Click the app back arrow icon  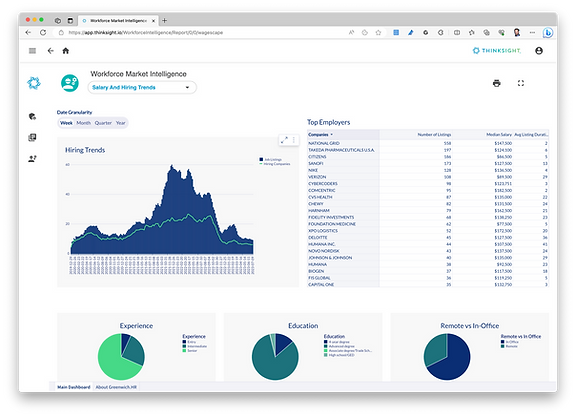click(x=51, y=51)
